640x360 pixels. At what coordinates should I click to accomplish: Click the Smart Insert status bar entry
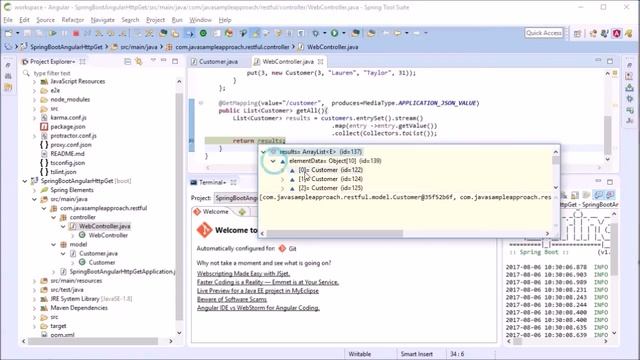(x=416, y=354)
